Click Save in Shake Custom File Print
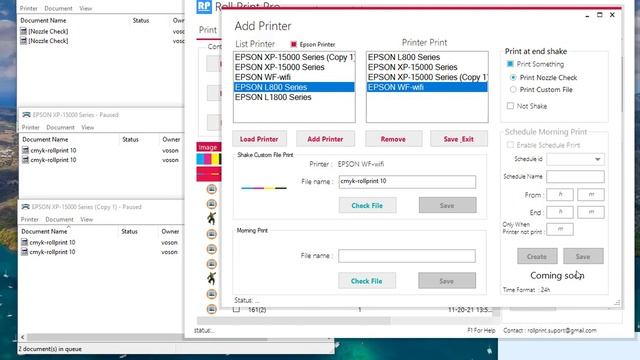The height and width of the screenshot is (360, 640). pos(447,205)
